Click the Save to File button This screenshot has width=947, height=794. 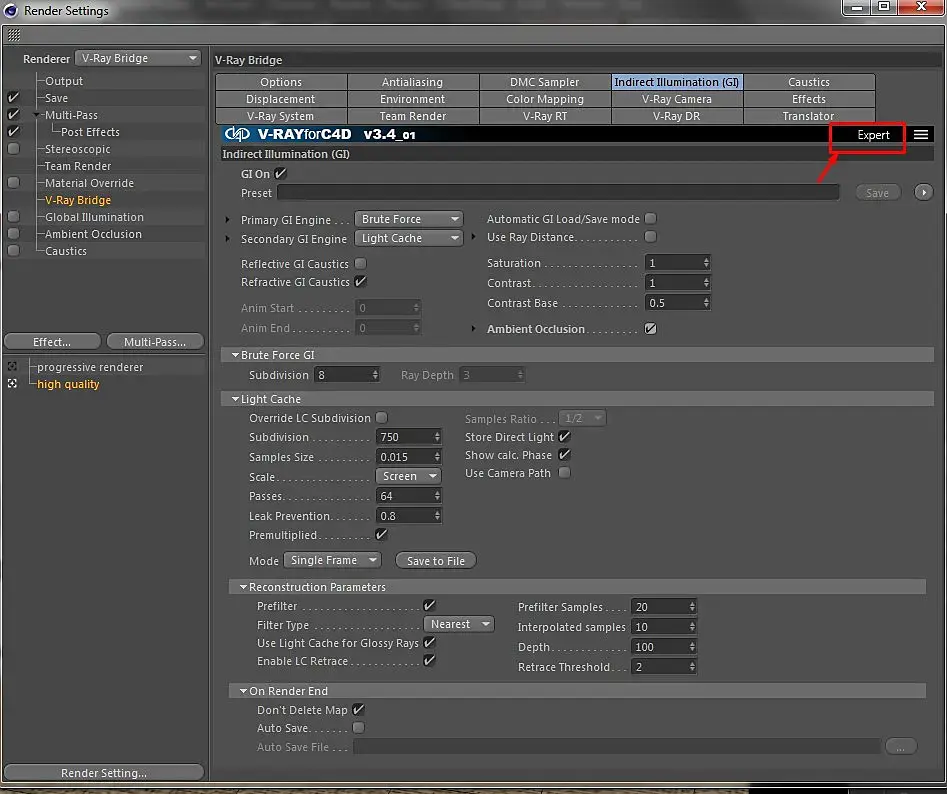tap(435, 561)
